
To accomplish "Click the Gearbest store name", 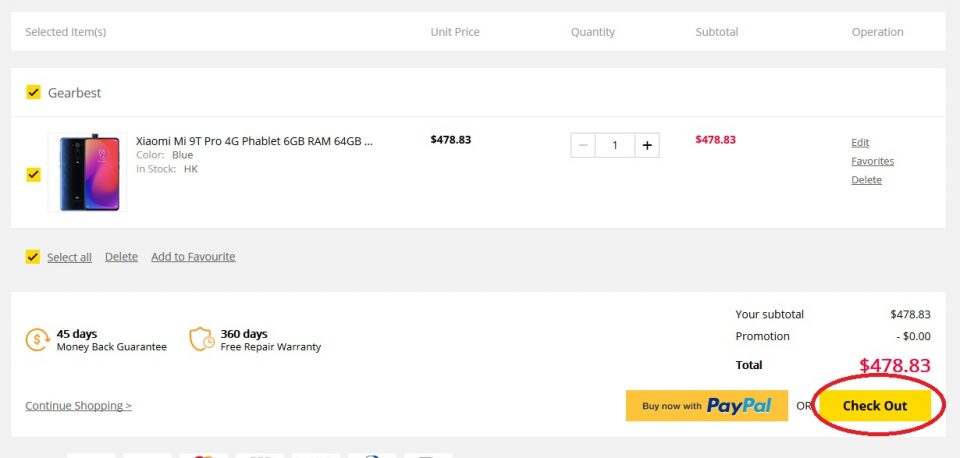I will coord(75,93).
